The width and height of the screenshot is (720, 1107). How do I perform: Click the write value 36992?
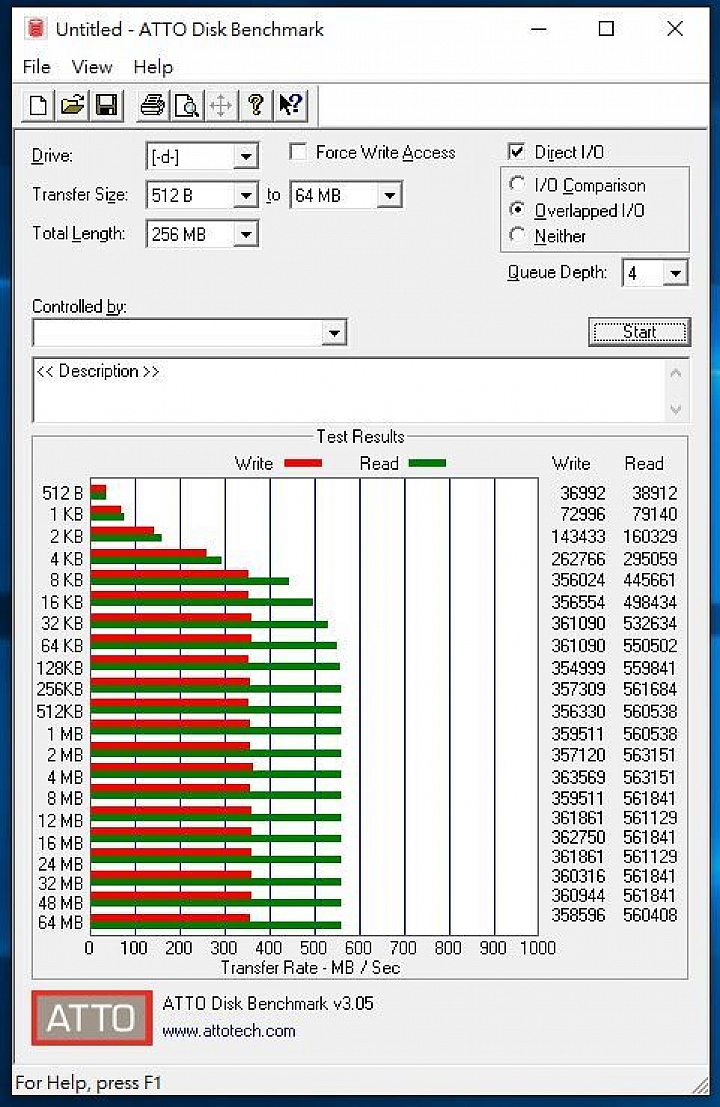click(582, 493)
